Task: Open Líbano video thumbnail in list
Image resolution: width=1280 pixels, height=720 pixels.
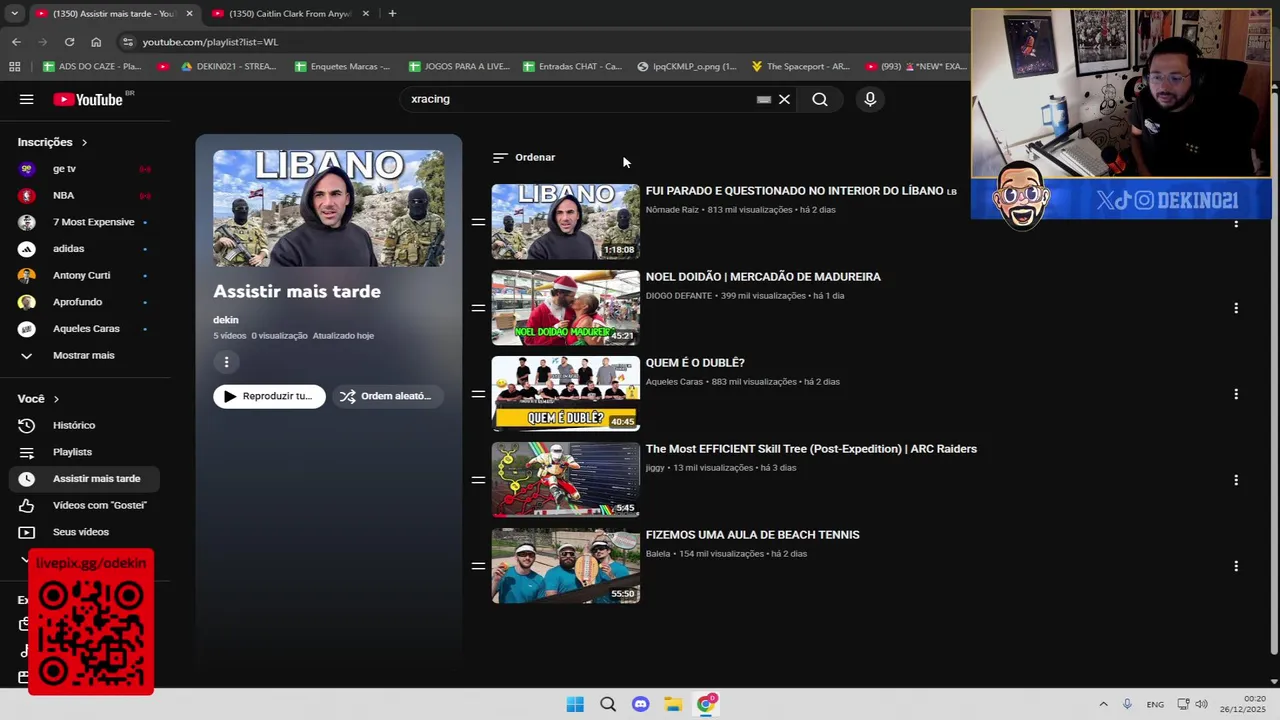Action: [565, 221]
